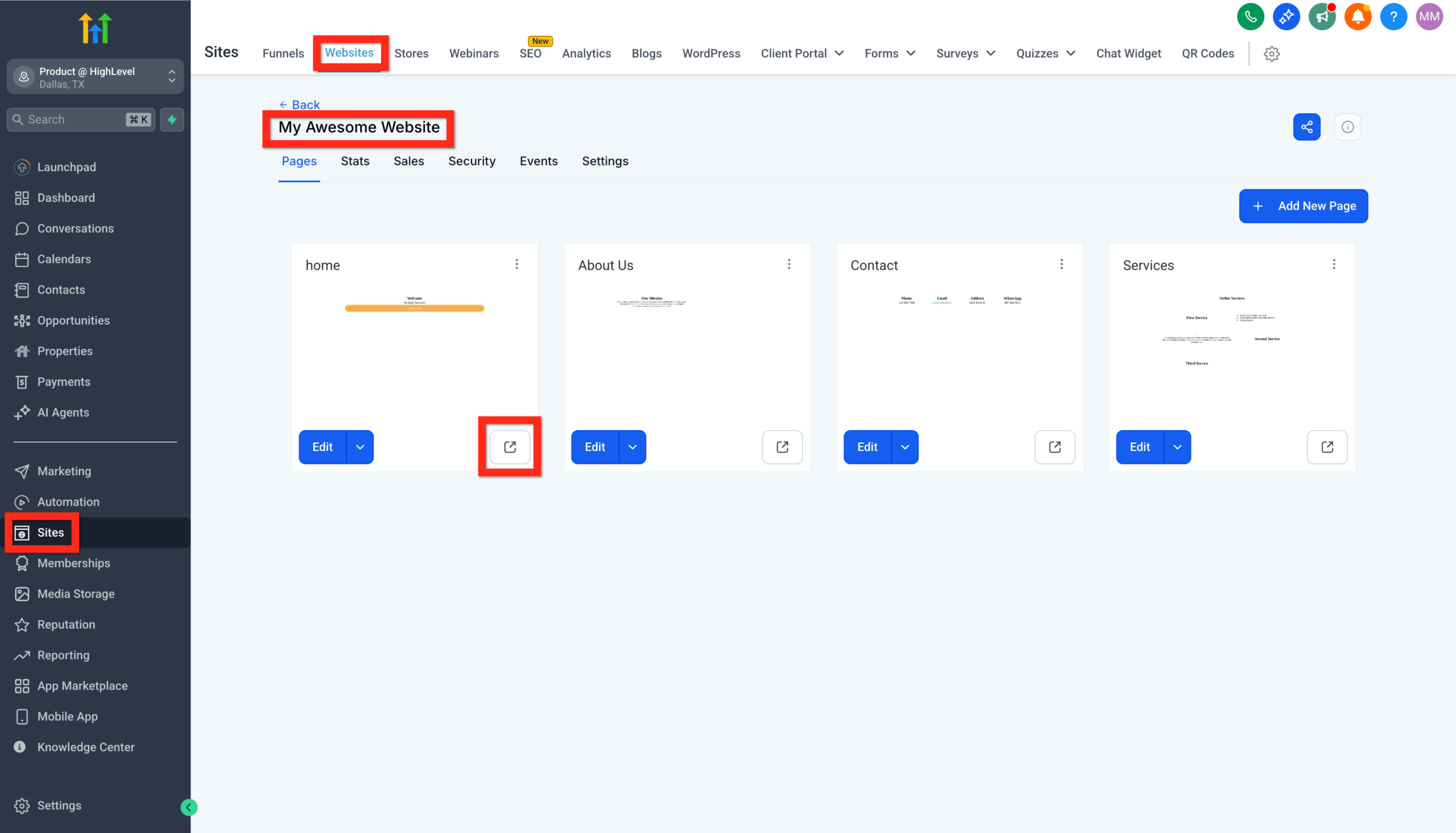Open the notifications bell
The height and width of the screenshot is (833, 1456).
pyautogui.click(x=1358, y=17)
